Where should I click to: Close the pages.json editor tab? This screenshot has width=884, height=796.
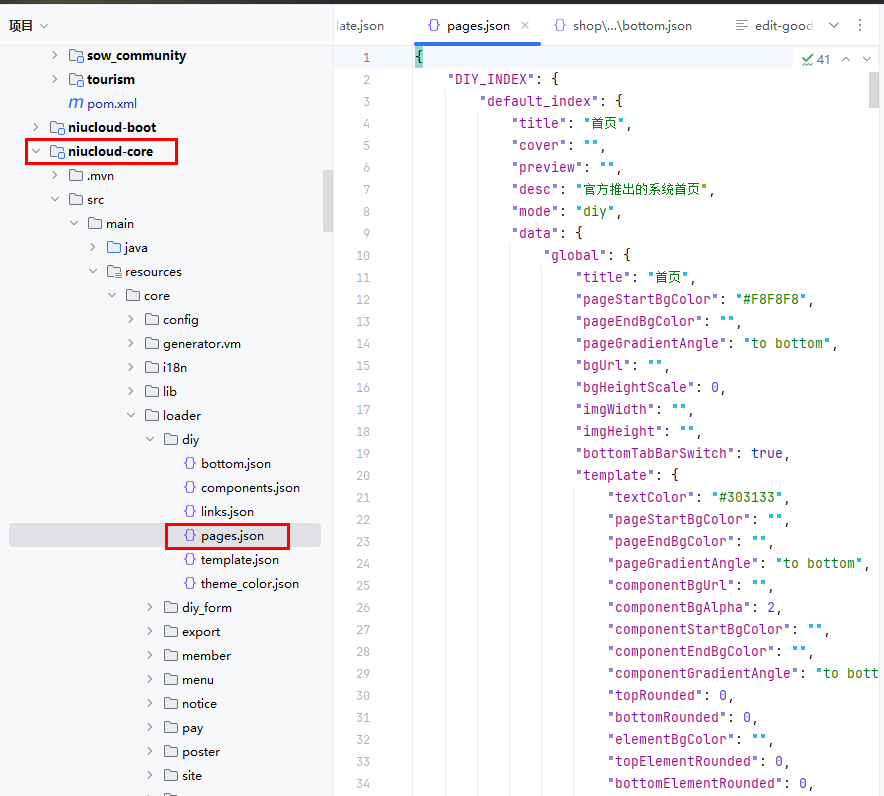pos(525,25)
